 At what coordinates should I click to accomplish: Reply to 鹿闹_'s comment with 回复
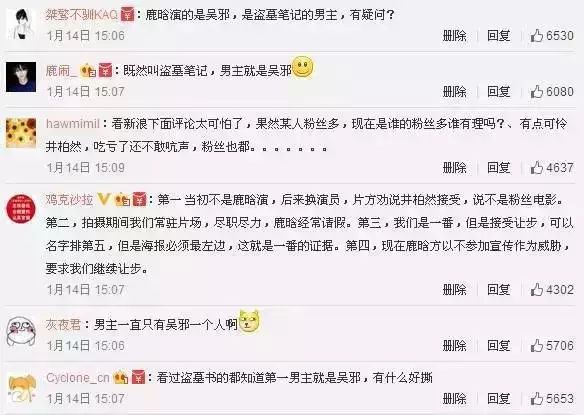pyautogui.click(x=498, y=91)
